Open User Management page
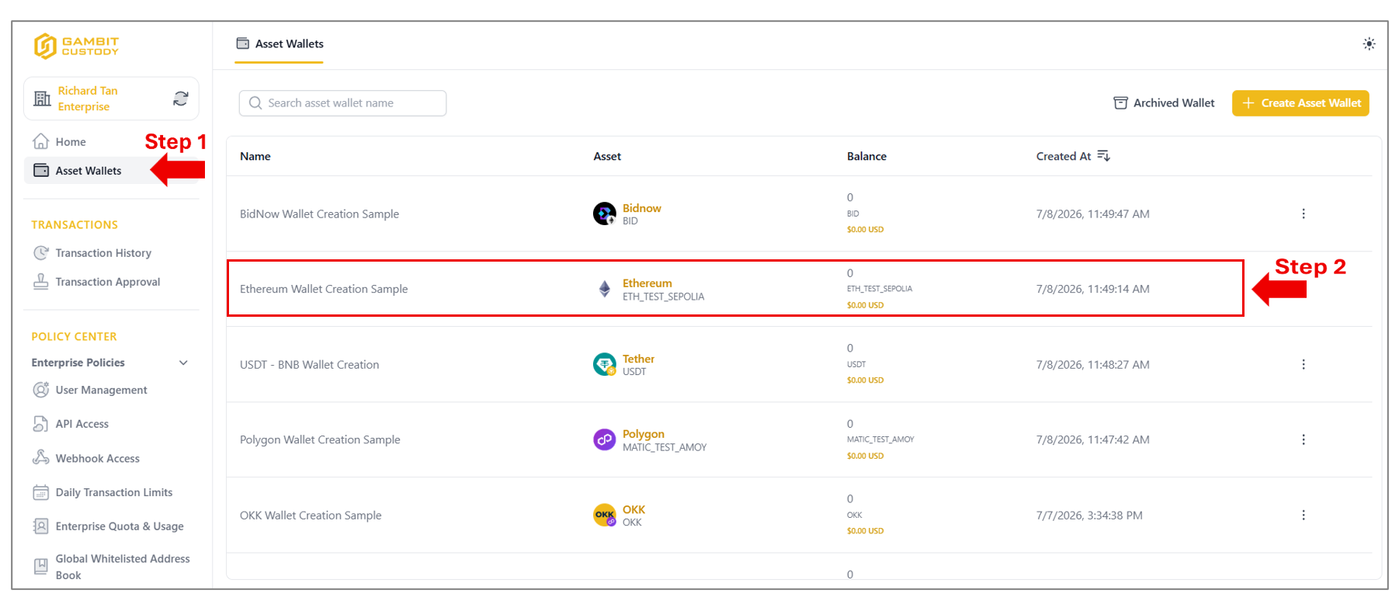This screenshot has width=1399, height=611. [x=101, y=390]
